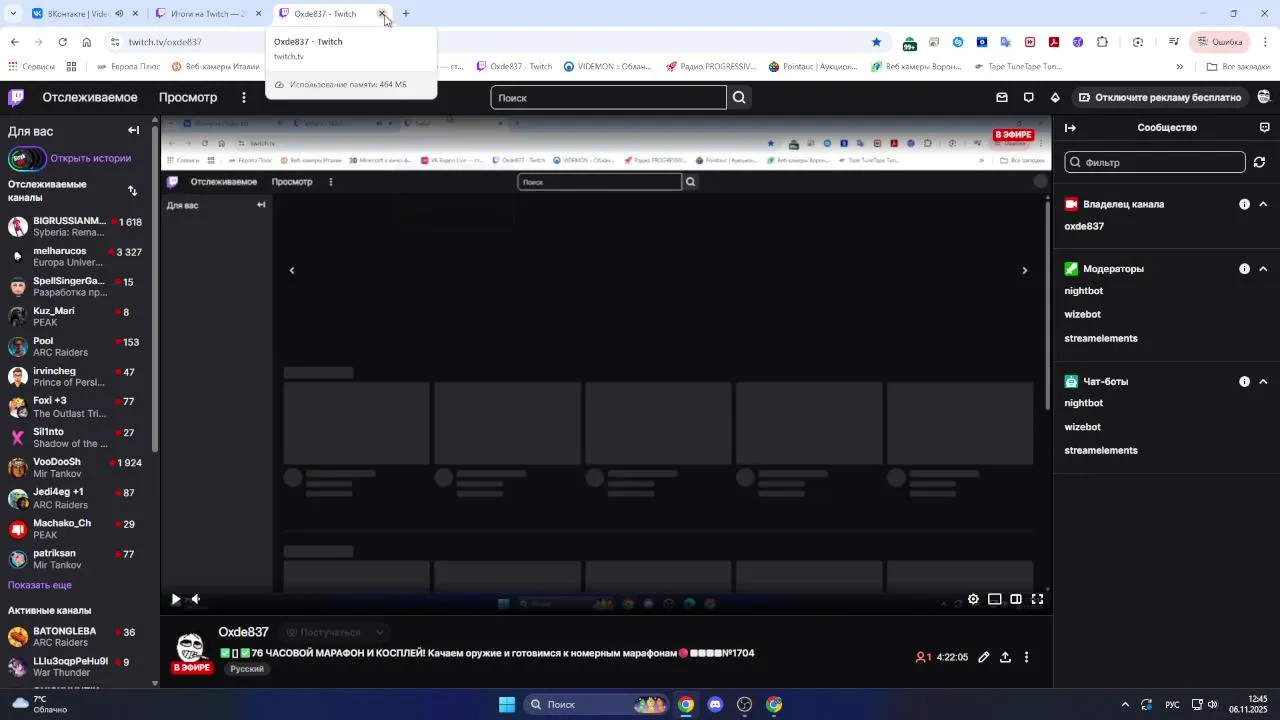Click info icon next to Чат-боты
Image resolution: width=1280 pixels, height=720 pixels.
[1244, 381]
